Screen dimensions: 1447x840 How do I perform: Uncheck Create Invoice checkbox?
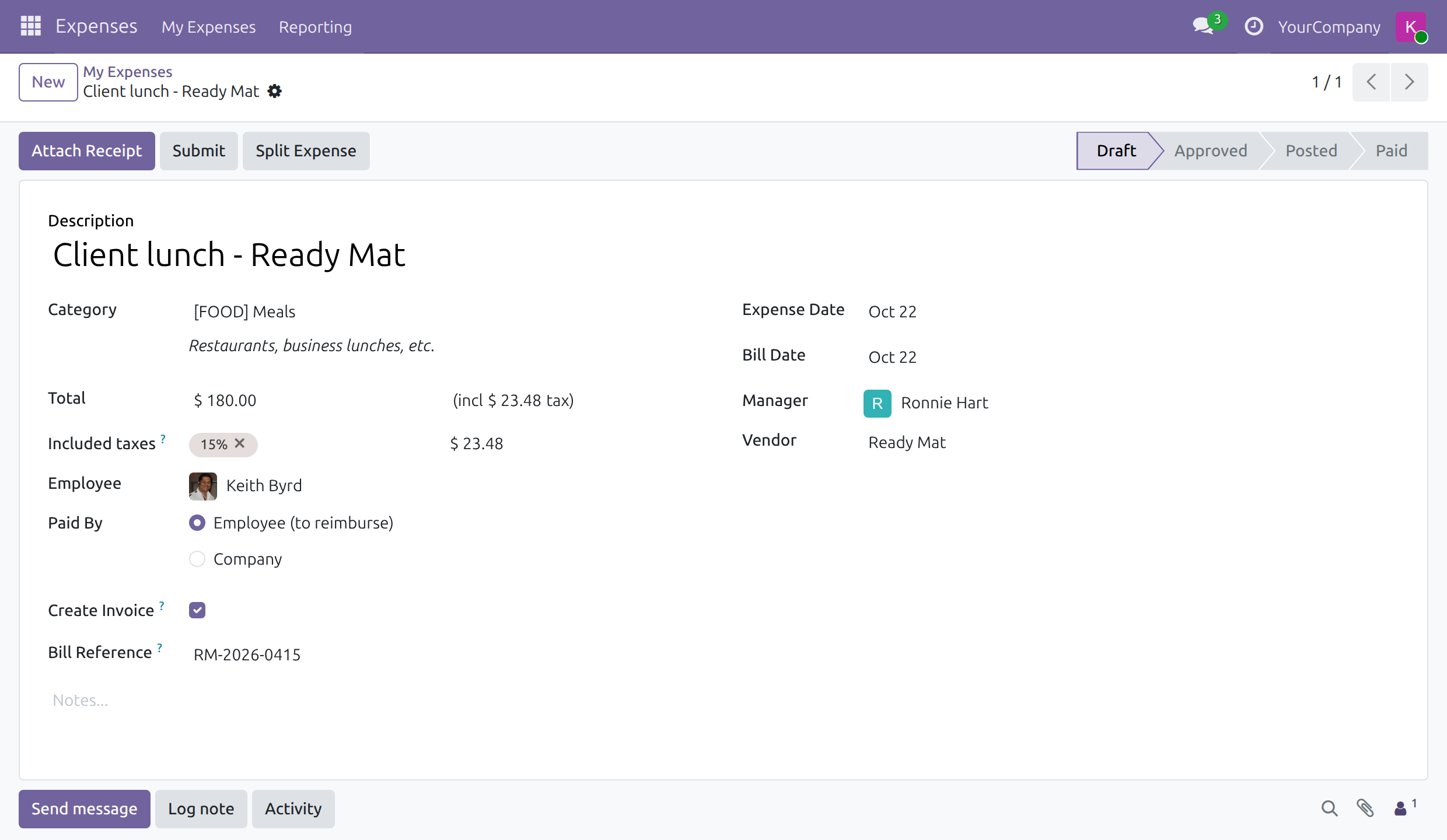[x=197, y=610]
